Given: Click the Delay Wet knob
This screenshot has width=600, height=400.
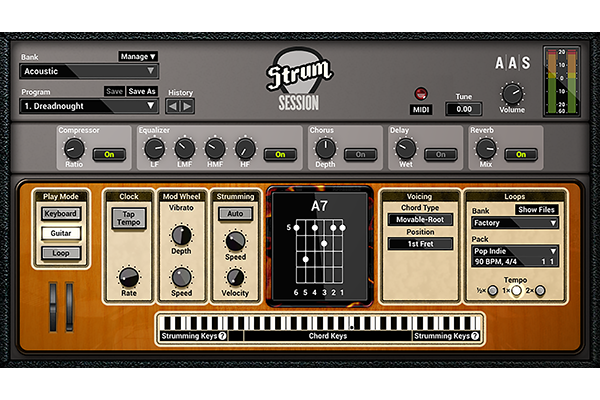Looking at the screenshot, I should 406,149.
